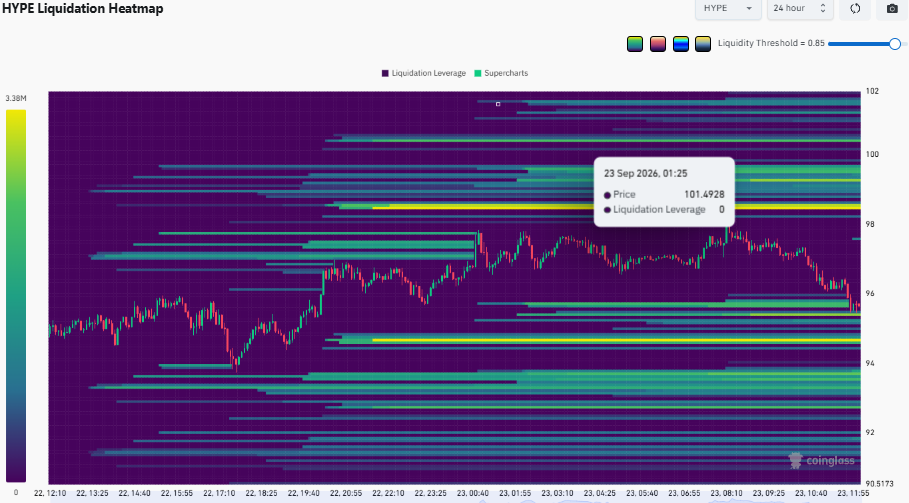Click the 92 price axis label
Viewport: 909px width, 503px height.
click(x=870, y=432)
